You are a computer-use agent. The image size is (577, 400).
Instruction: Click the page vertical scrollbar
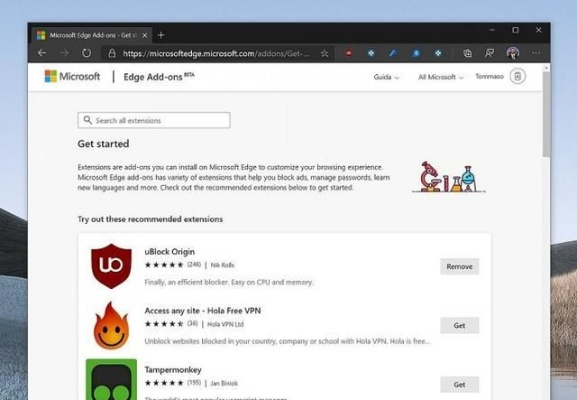[546, 114]
